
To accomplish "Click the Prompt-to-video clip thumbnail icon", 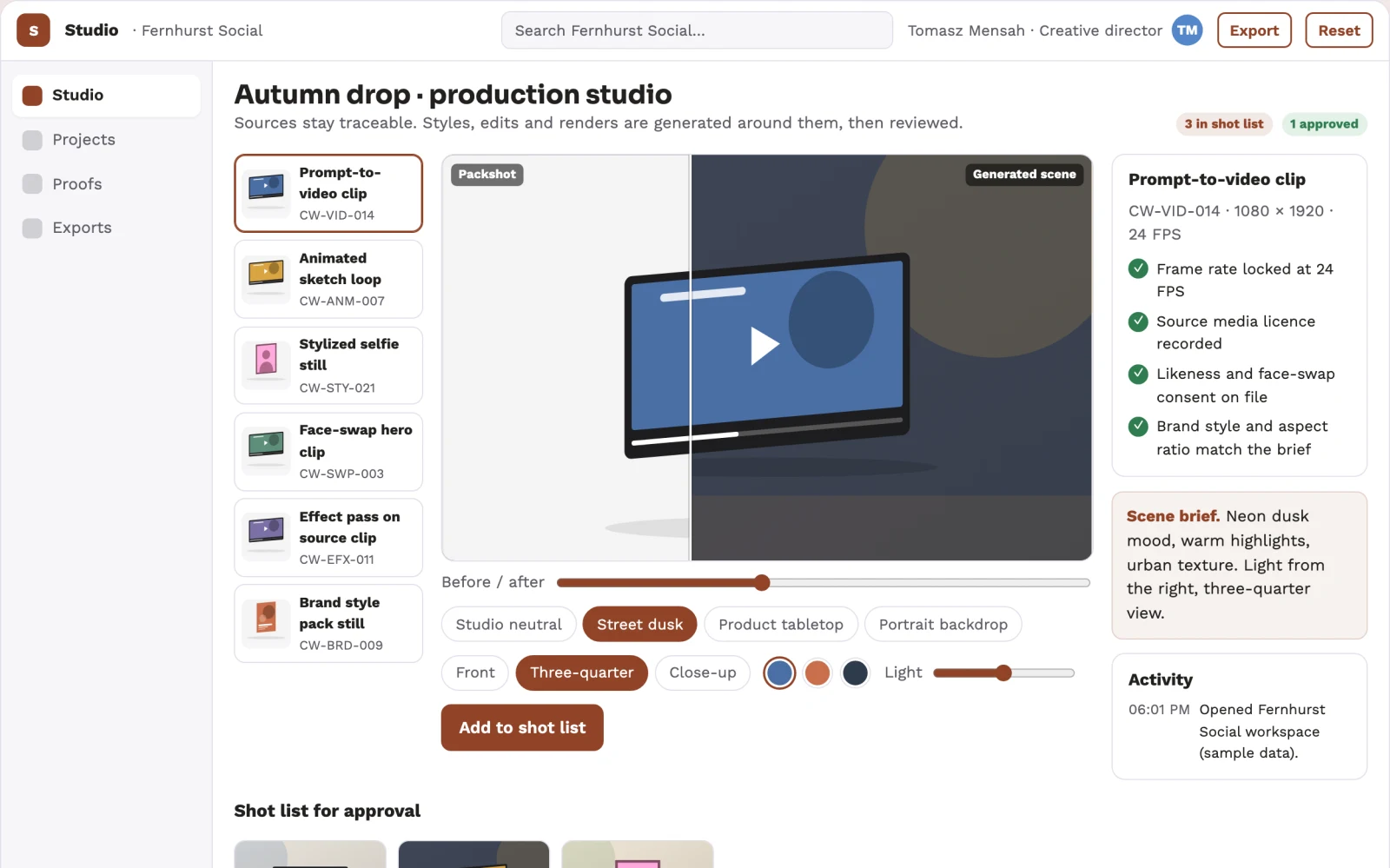I will tap(266, 193).
